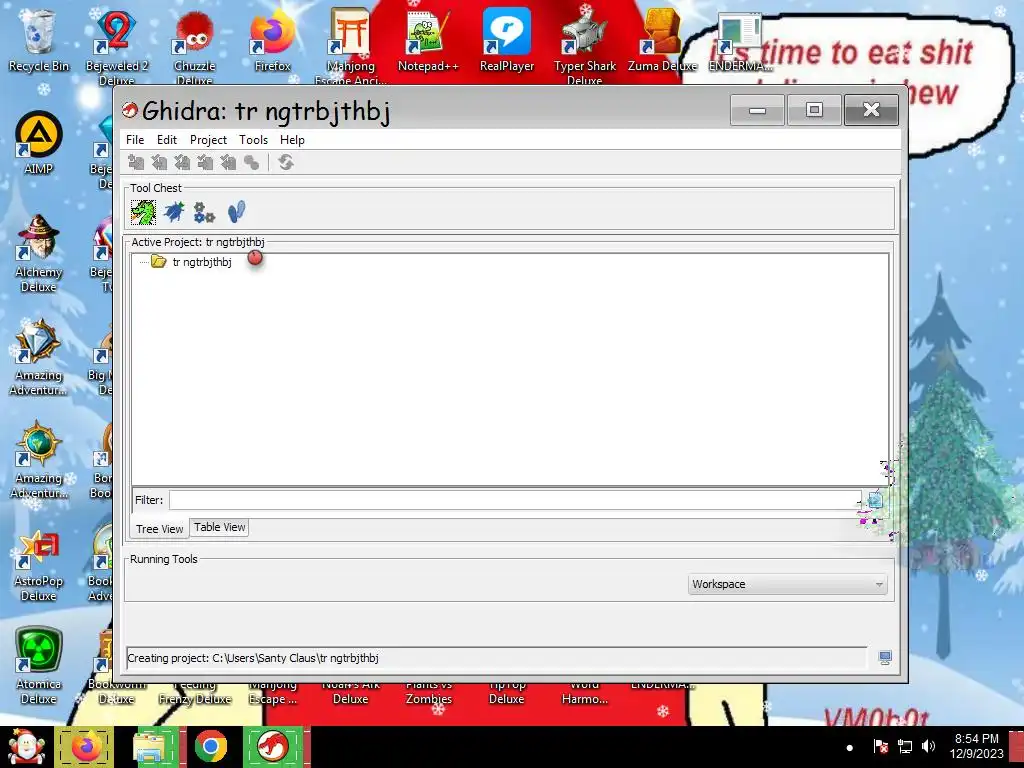The height and width of the screenshot is (768, 1024).
Task: Select the Amazing Adventur... diamond desktop icon
Action: [x=39, y=357]
